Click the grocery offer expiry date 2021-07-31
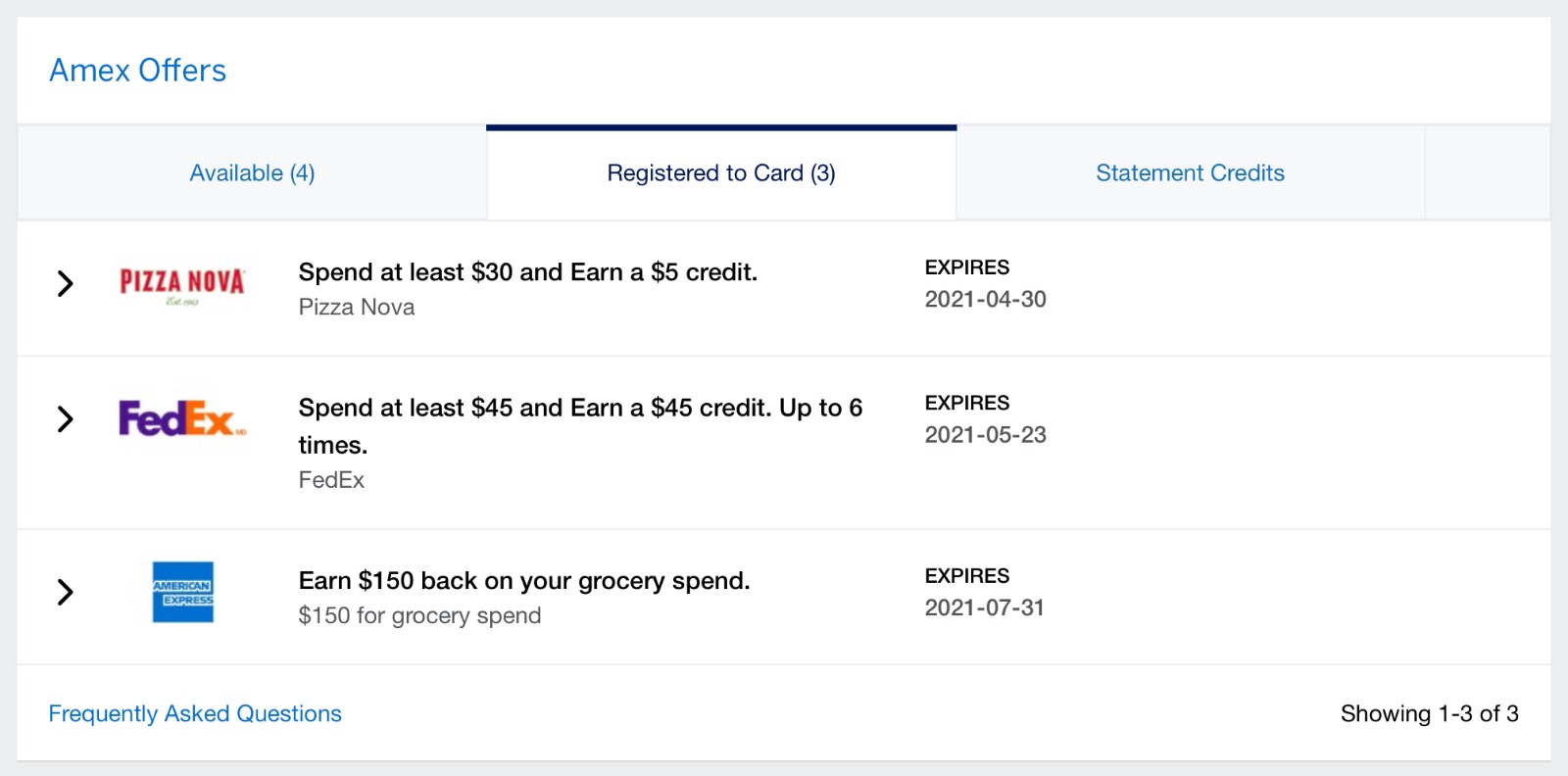The height and width of the screenshot is (776, 1568). pos(984,608)
